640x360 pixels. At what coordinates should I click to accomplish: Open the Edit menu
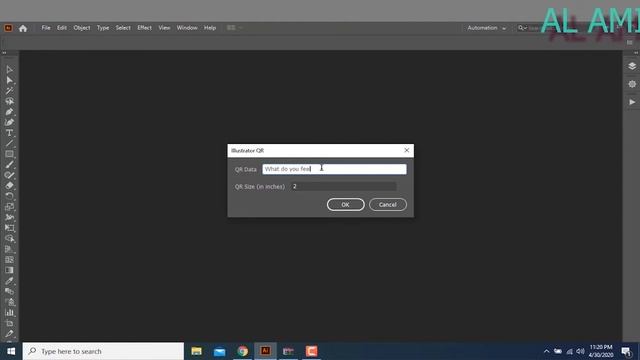point(62,28)
